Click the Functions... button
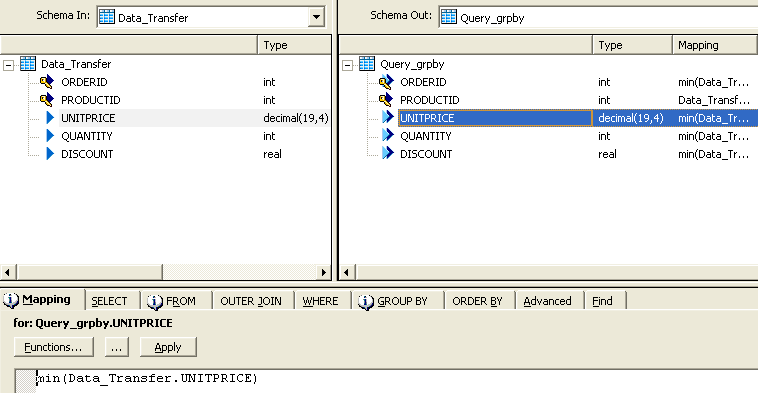 coord(54,347)
